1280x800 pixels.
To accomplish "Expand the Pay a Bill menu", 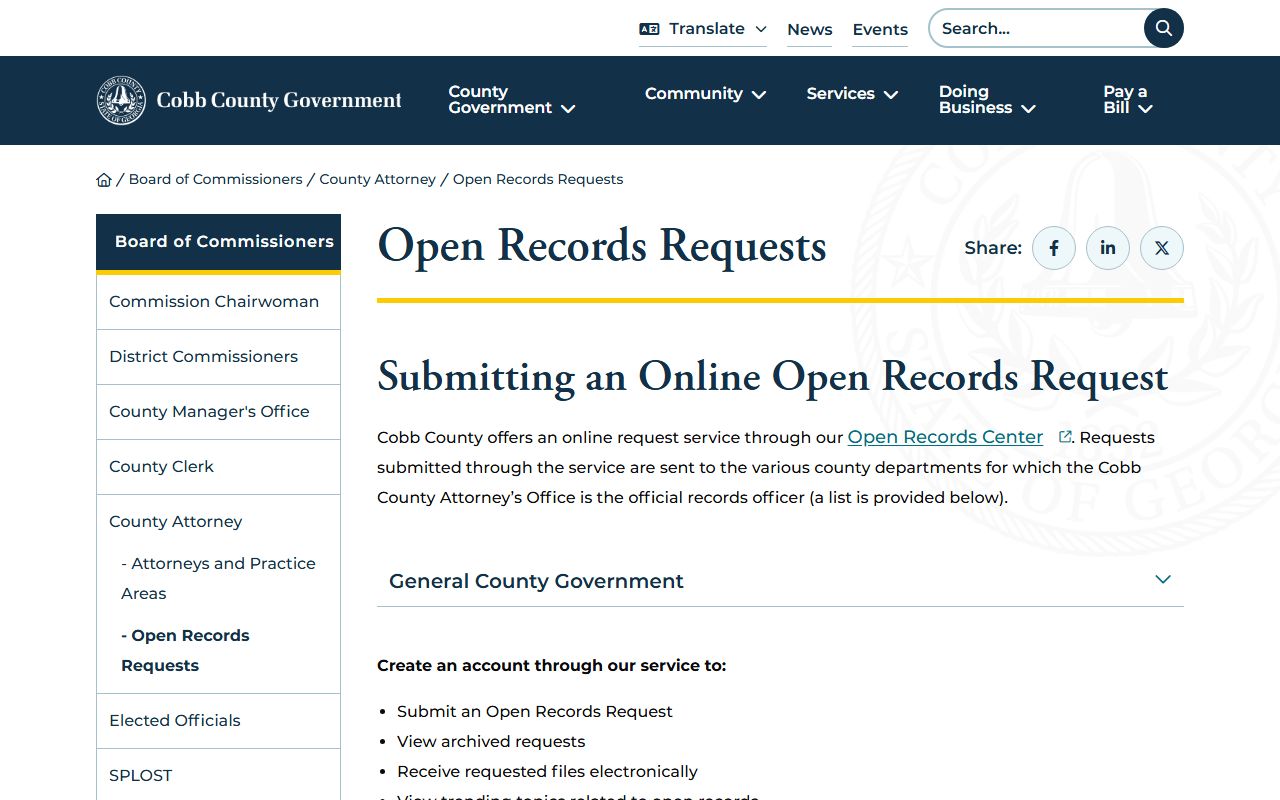I will (x=1128, y=100).
